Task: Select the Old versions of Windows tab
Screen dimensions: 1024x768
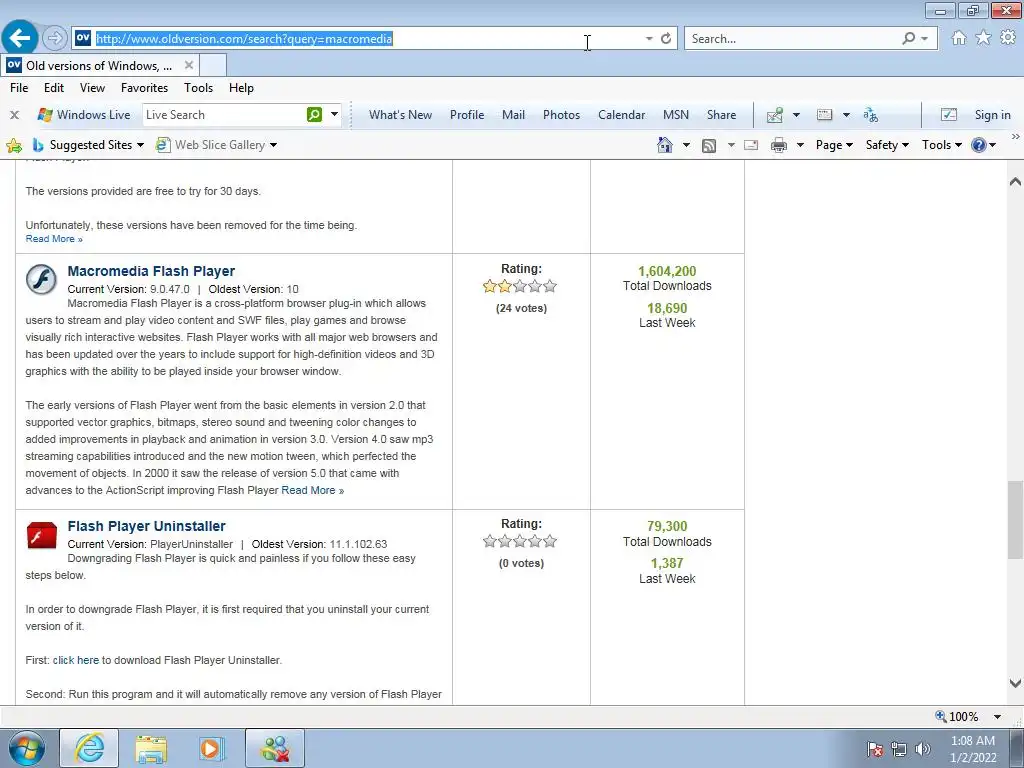Action: click(100, 65)
